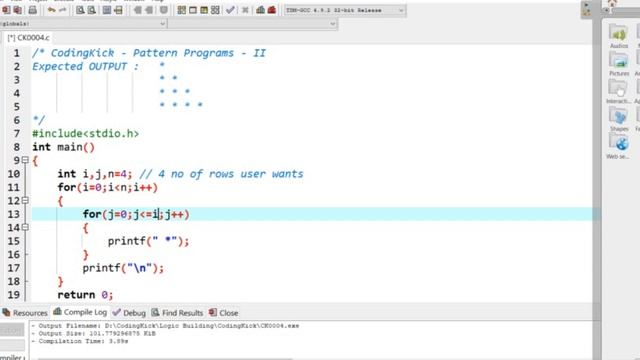The height and width of the screenshot is (360, 640).
Task: Click the Profile analysis chart icon
Action: (260, 10)
